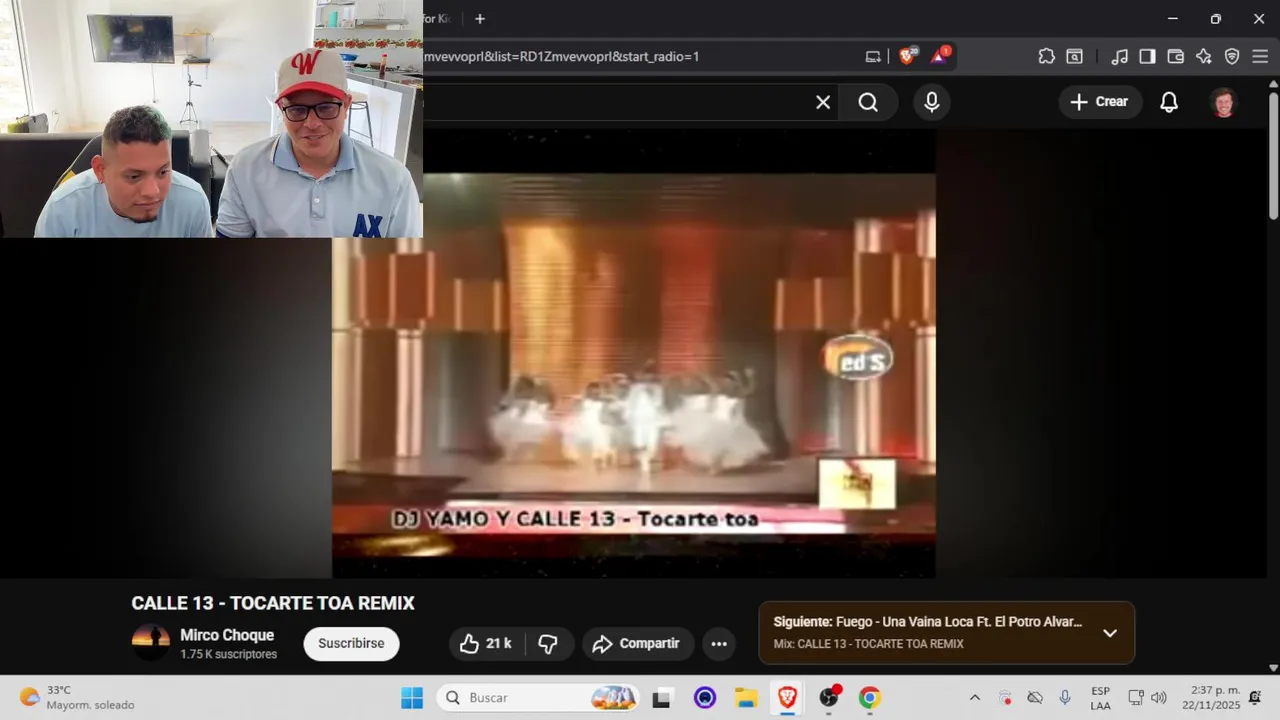1280x720 pixels.
Task: Click the cloud sync disabled tray icon
Action: click(1035, 698)
